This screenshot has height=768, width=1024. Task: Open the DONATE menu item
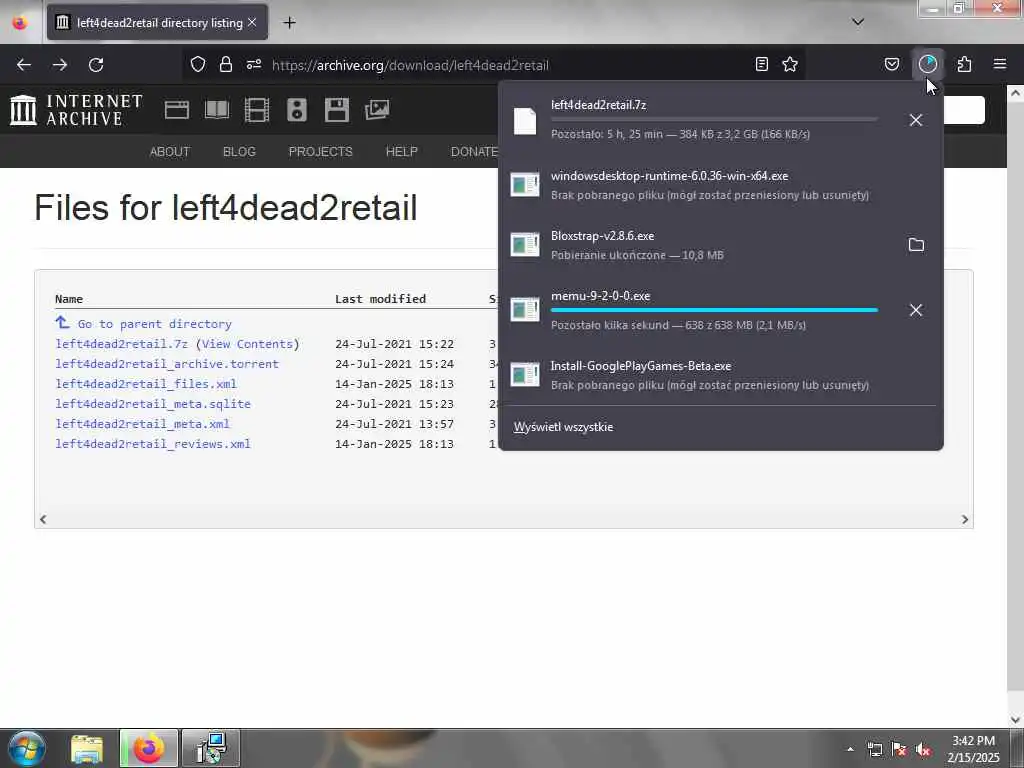[474, 152]
